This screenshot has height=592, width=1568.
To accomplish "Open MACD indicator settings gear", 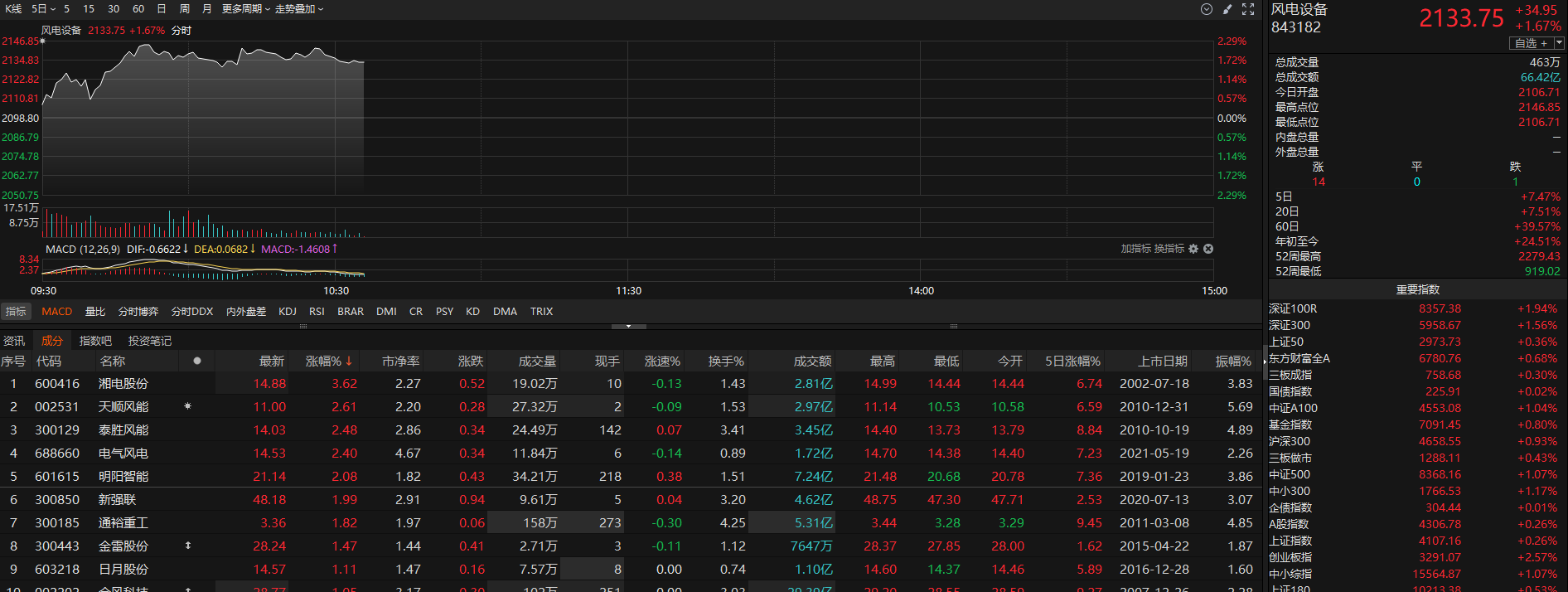I will tap(1193, 249).
